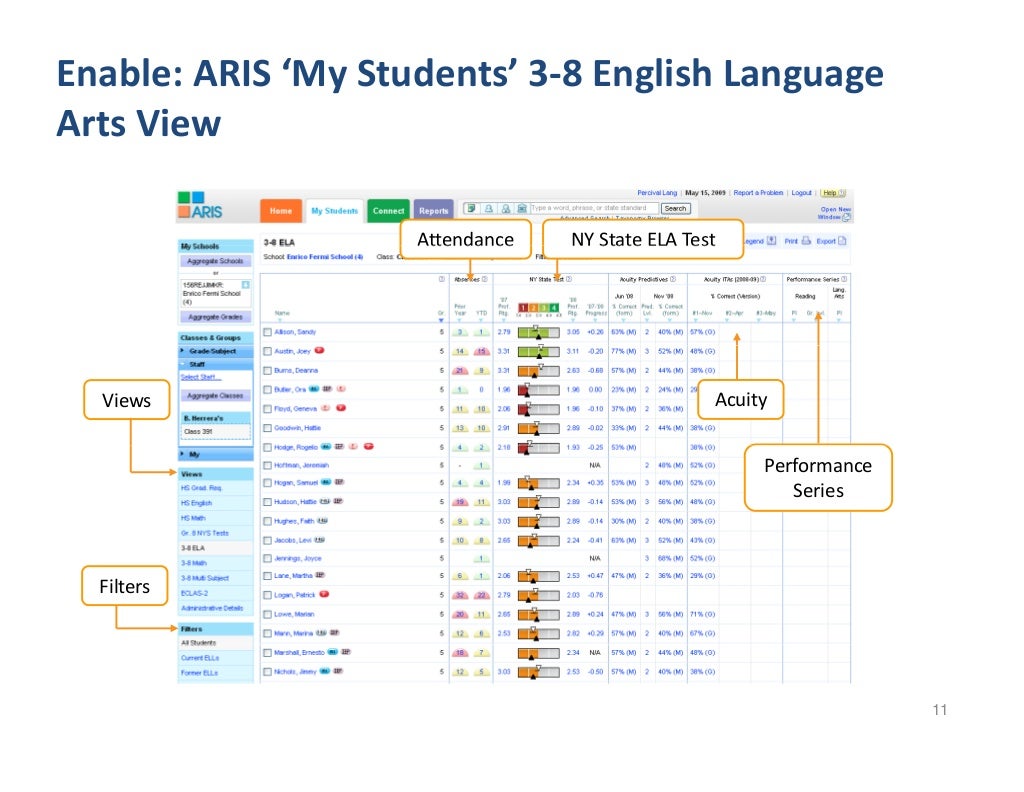Click red alert icon next to Hodge, Rogelio

coord(368,447)
